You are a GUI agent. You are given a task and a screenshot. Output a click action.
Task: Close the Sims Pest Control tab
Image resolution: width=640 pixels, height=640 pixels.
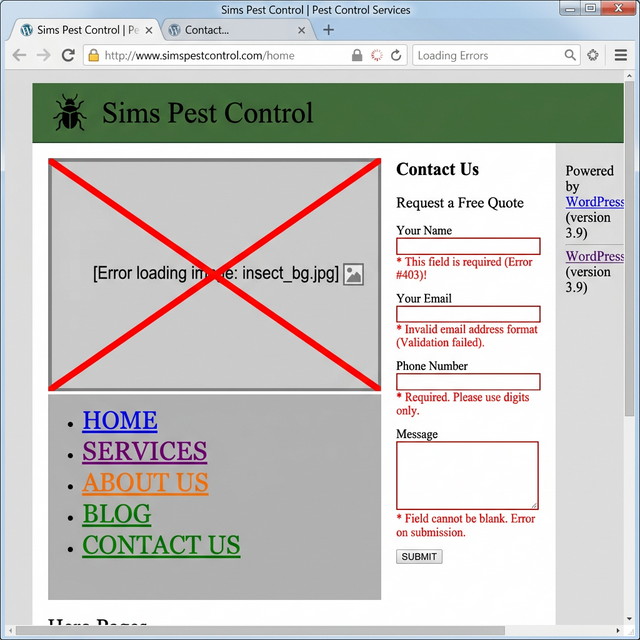coord(149,30)
